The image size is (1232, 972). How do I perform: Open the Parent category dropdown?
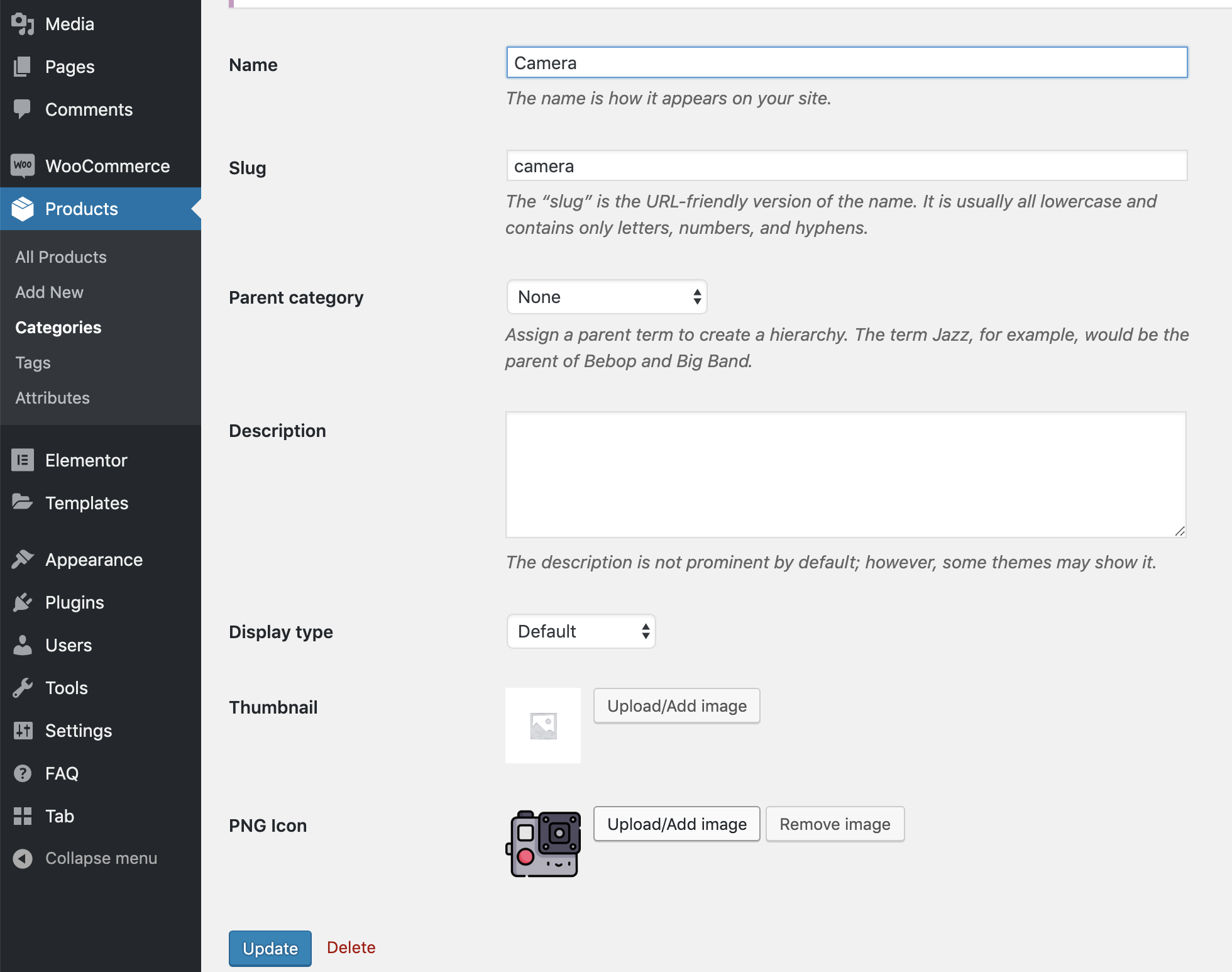coord(606,296)
